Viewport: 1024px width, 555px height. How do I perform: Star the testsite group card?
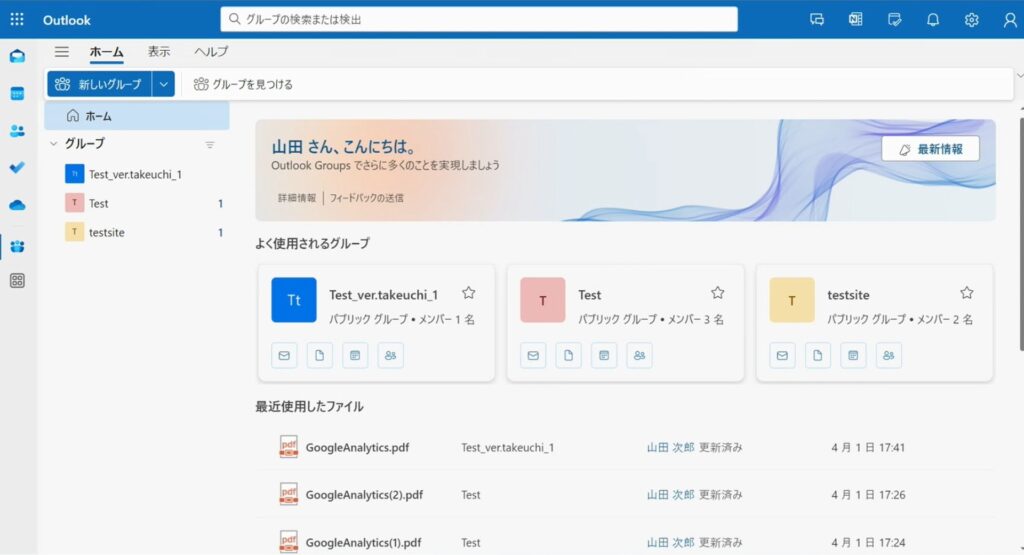tap(966, 293)
